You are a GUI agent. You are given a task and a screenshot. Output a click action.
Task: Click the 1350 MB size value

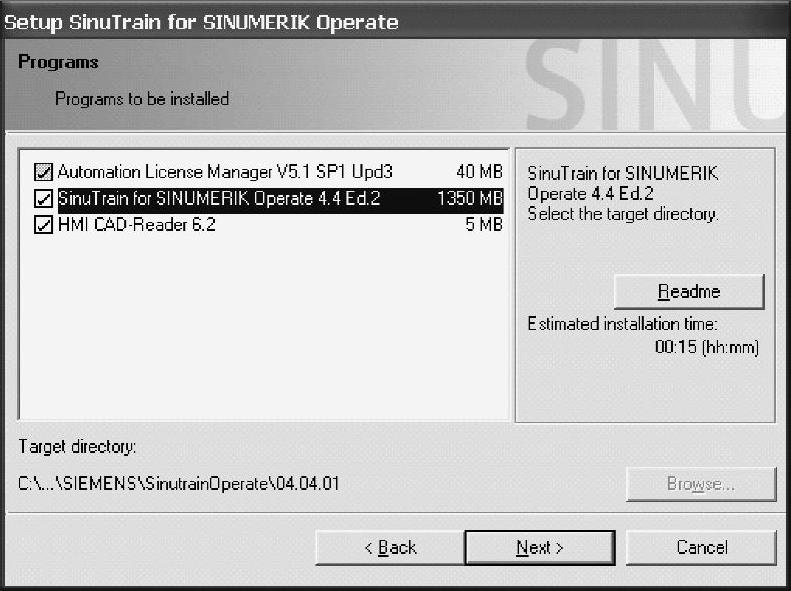point(469,199)
